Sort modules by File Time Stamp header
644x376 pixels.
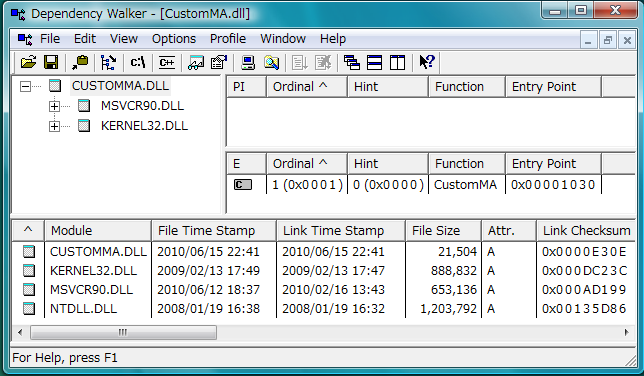[214, 231]
